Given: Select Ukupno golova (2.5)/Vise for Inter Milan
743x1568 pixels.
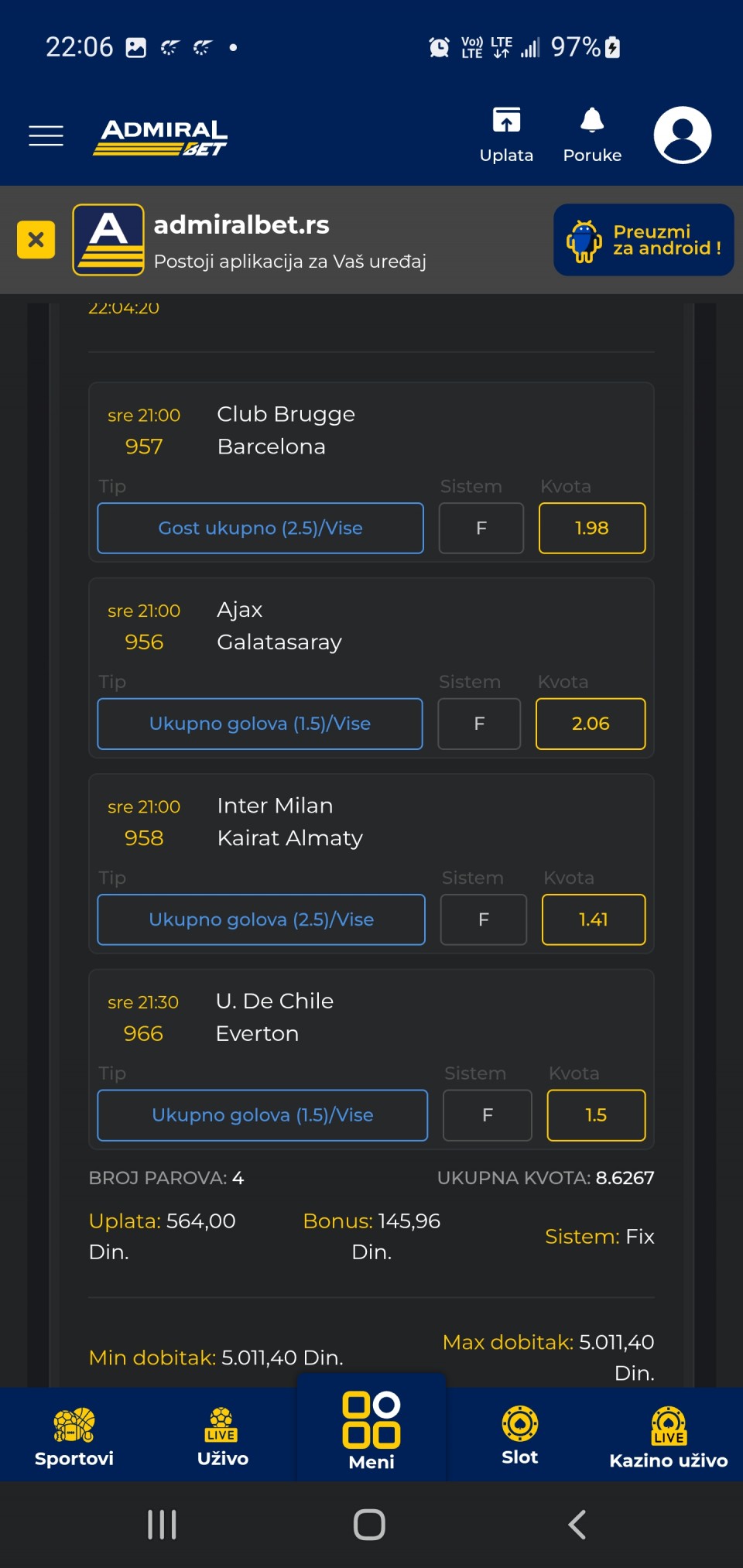Looking at the screenshot, I should tap(261, 919).
